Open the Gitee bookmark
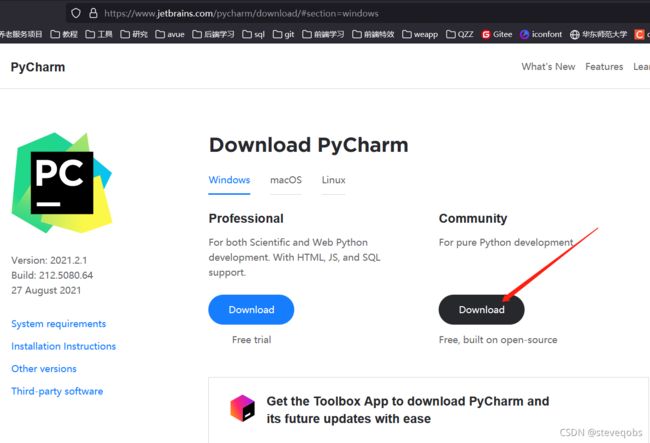This screenshot has width=650, height=443. point(497,34)
